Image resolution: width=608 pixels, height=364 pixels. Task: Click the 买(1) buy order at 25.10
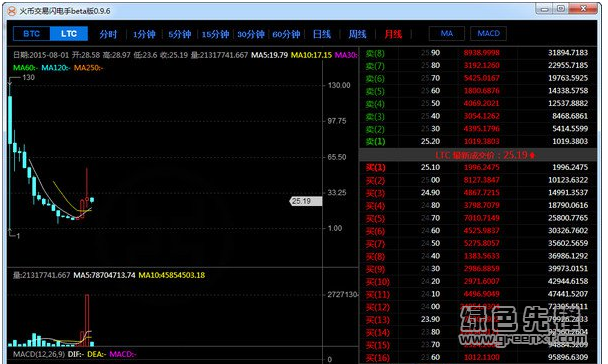click(x=478, y=167)
